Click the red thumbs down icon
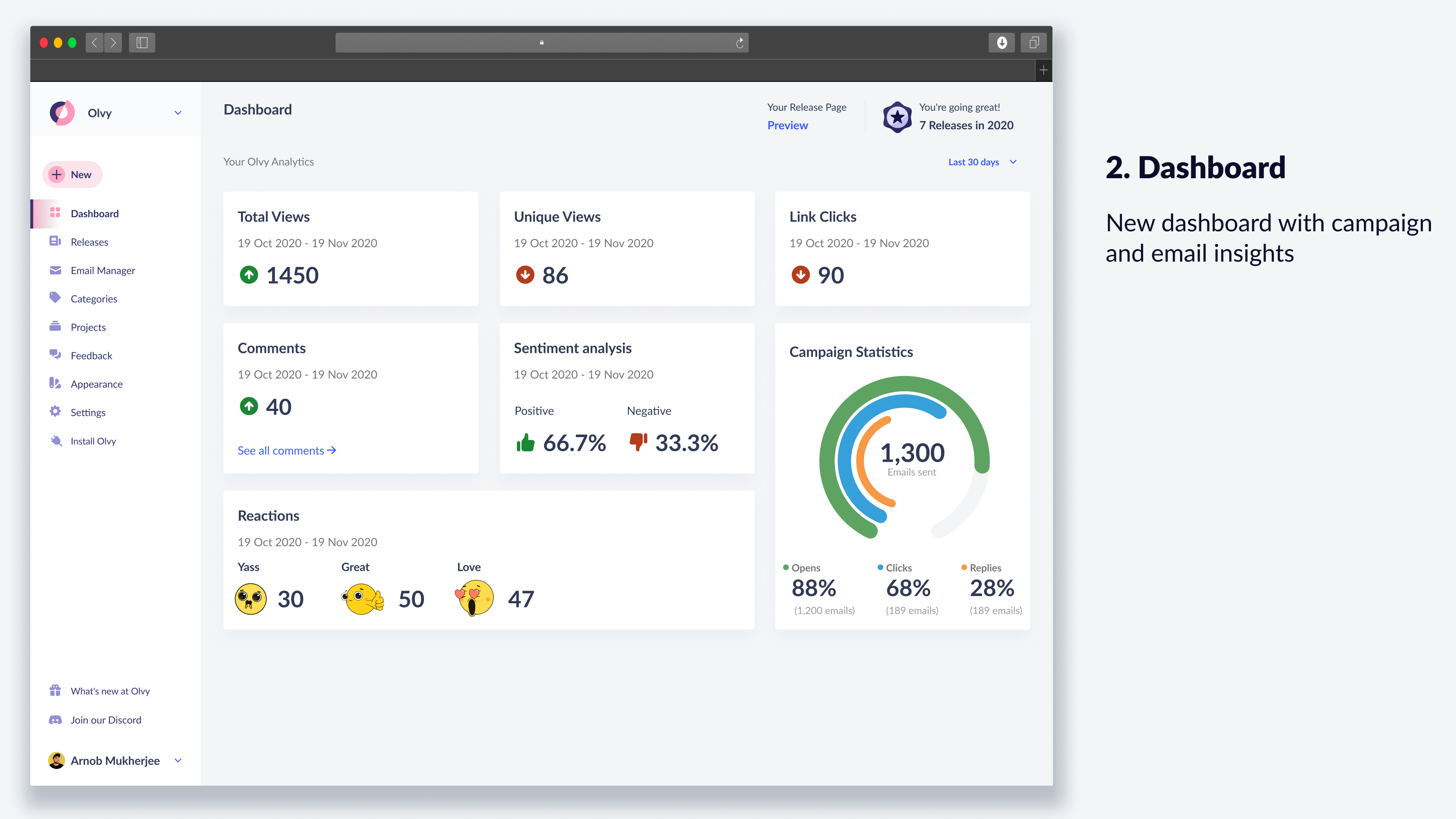 tap(638, 442)
